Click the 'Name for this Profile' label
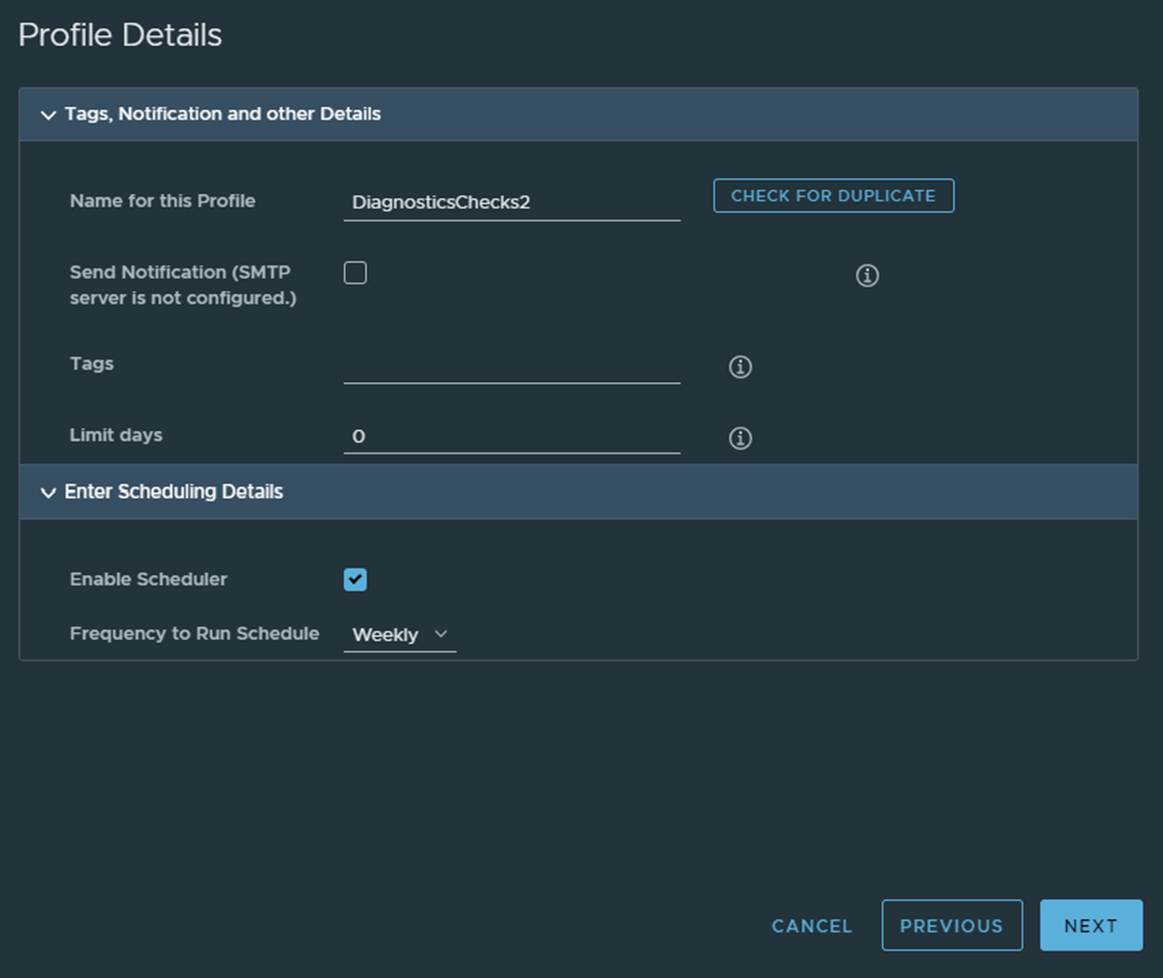 coord(162,201)
